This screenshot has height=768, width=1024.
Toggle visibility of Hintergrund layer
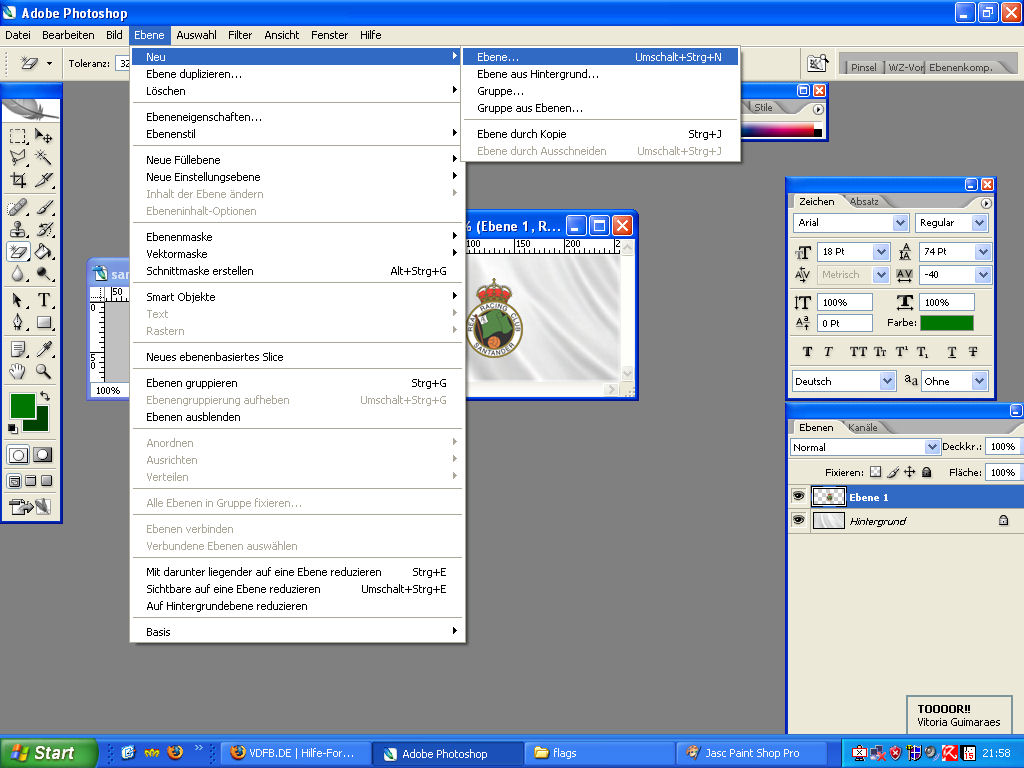click(x=799, y=521)
